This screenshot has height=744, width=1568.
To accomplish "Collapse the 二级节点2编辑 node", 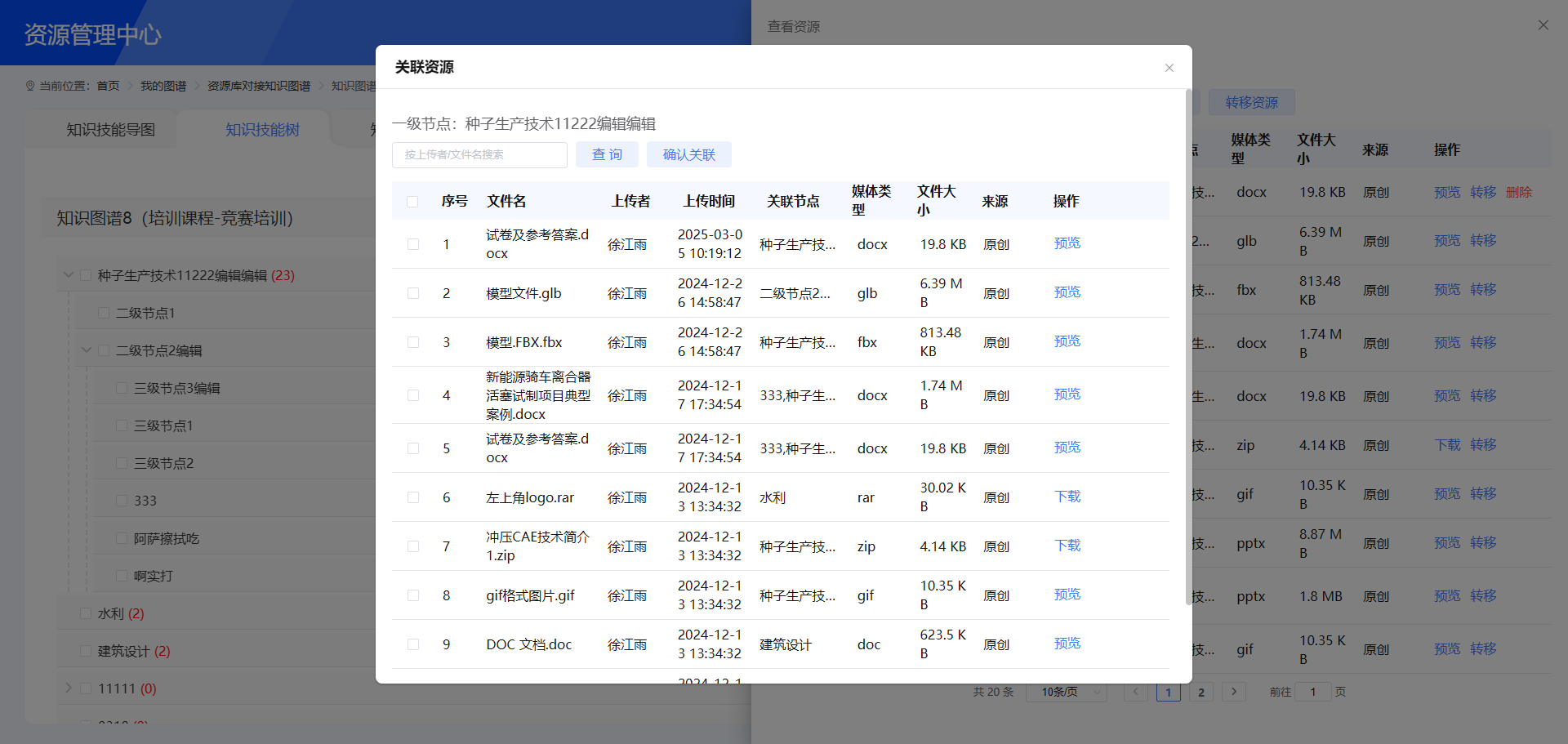I will 87,350.
